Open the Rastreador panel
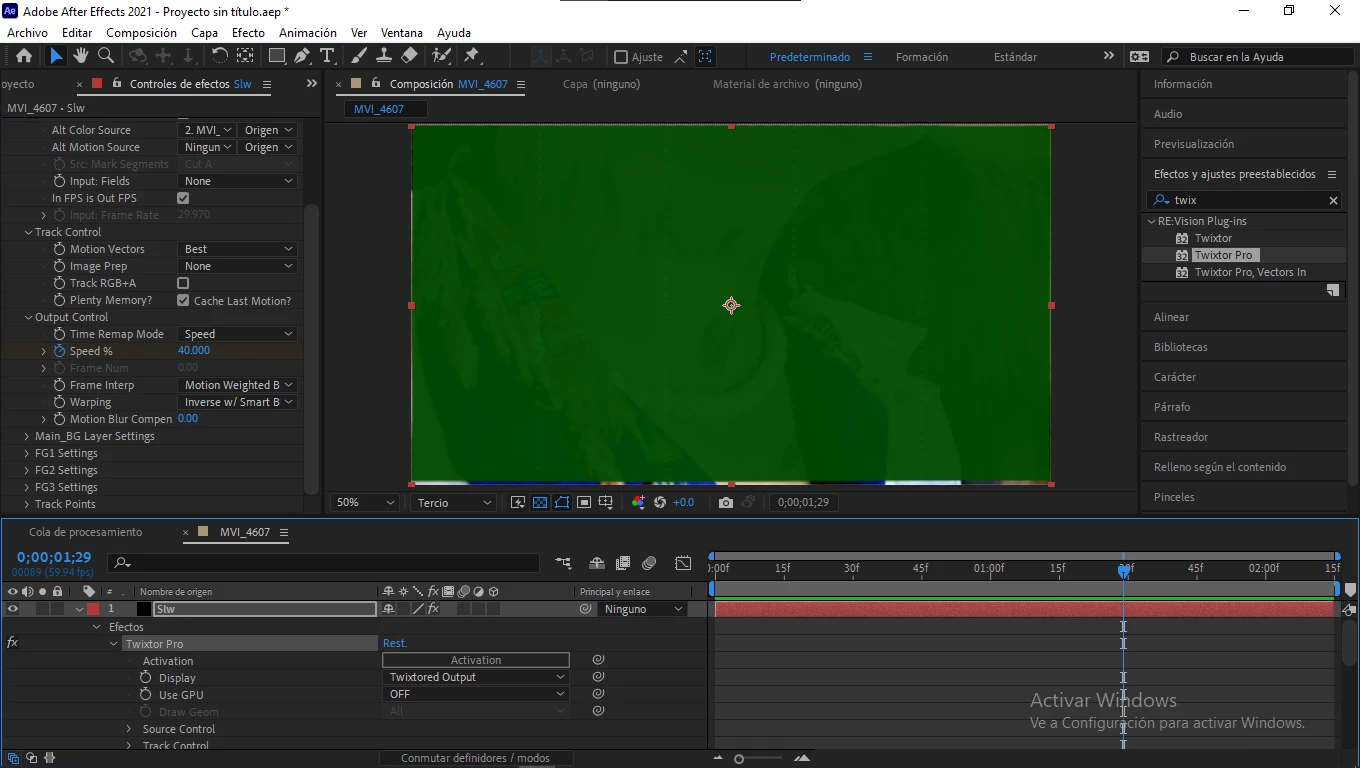The width and height of the screenshot is (1360, 768). (x=1181, y=437)
